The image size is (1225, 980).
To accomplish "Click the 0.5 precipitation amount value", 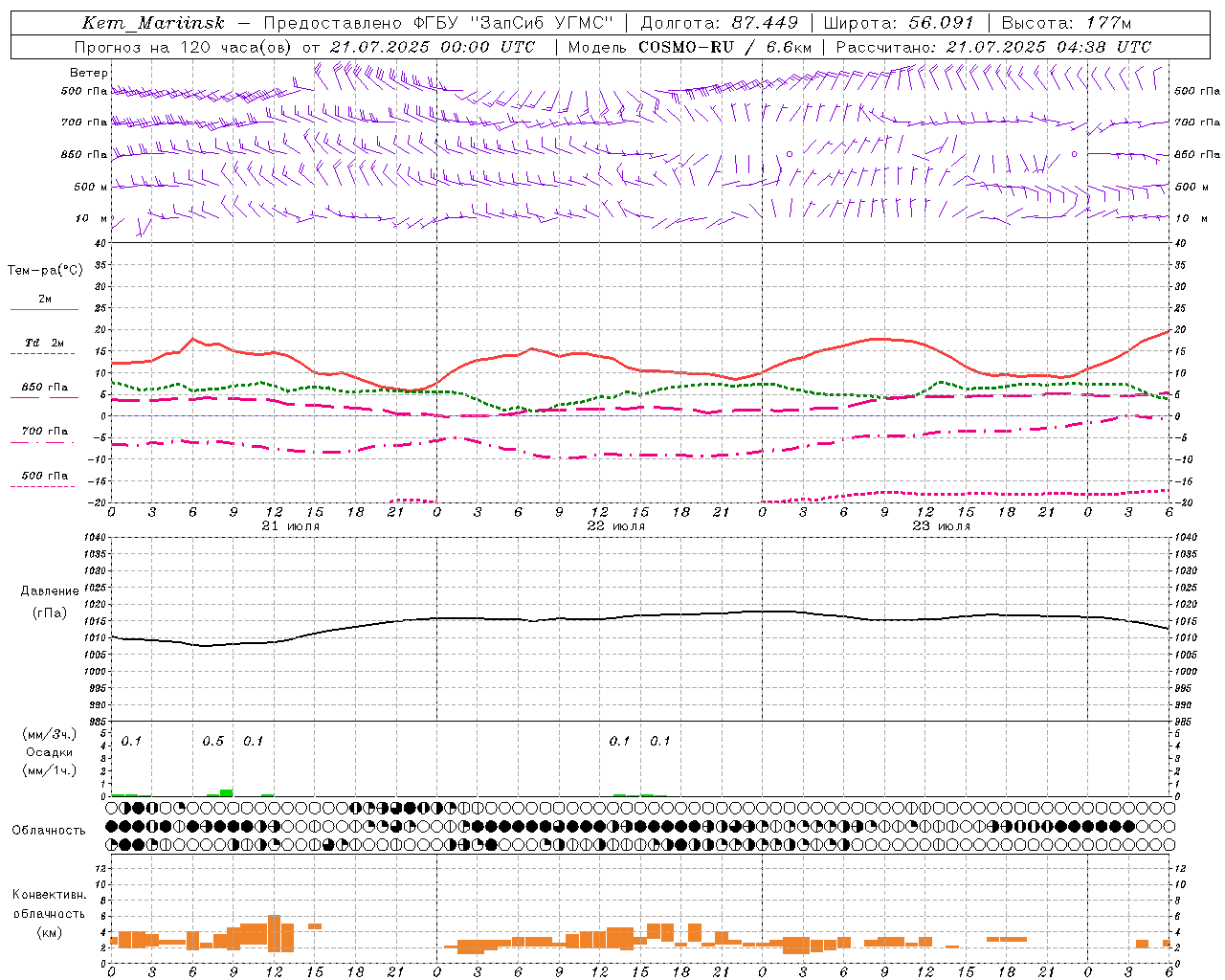I will [213, 742].
